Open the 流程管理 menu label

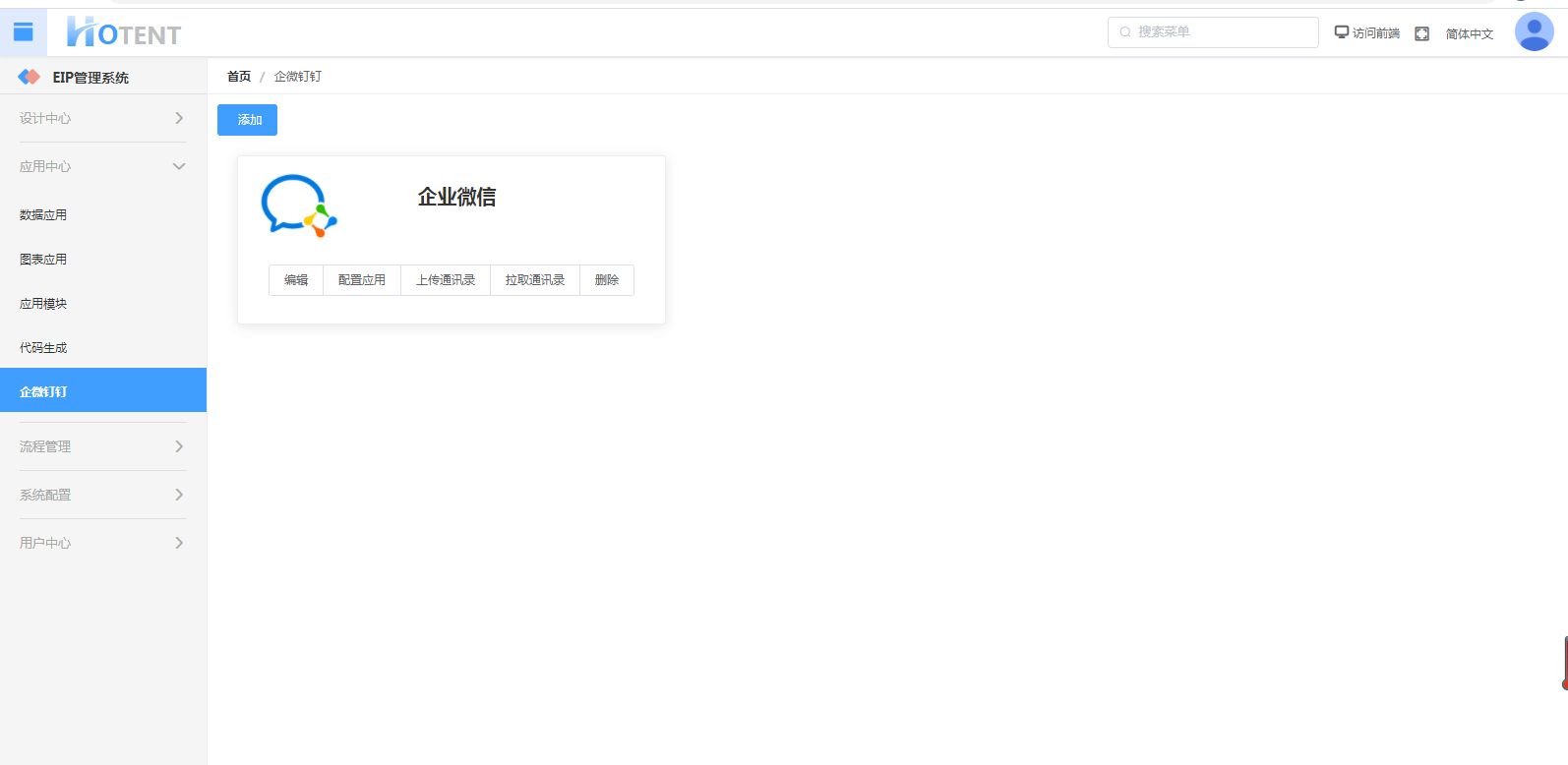pos(45,446)
